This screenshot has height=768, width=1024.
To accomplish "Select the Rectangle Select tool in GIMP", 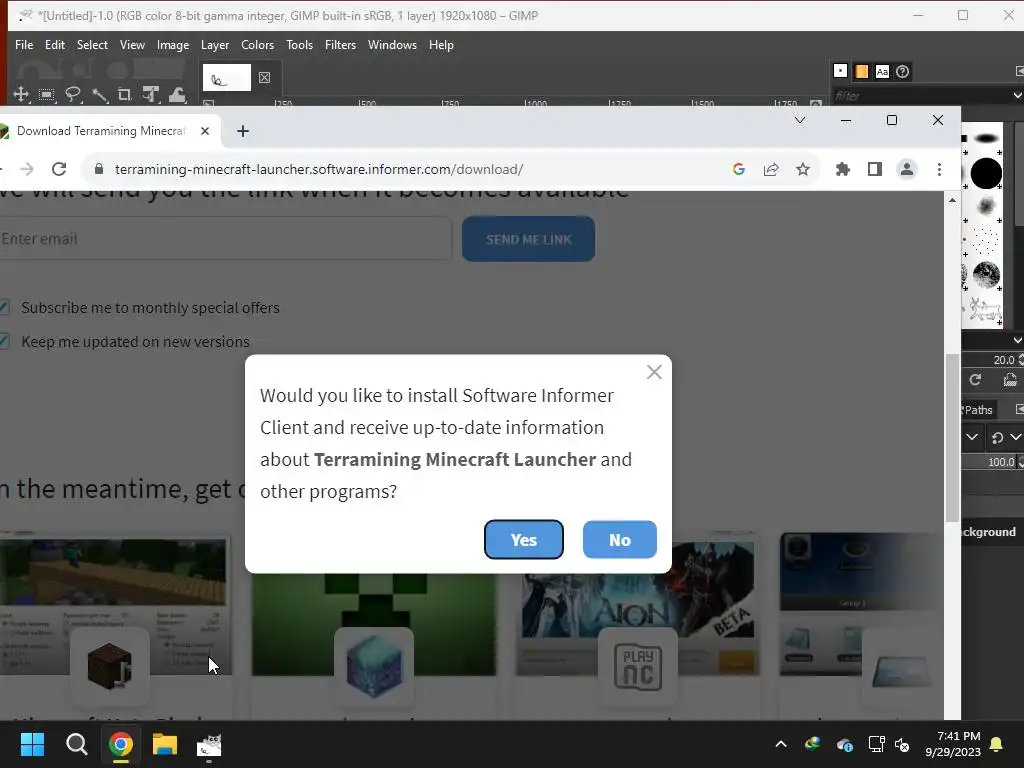I will pyautogui.click(x=46, y=95).
